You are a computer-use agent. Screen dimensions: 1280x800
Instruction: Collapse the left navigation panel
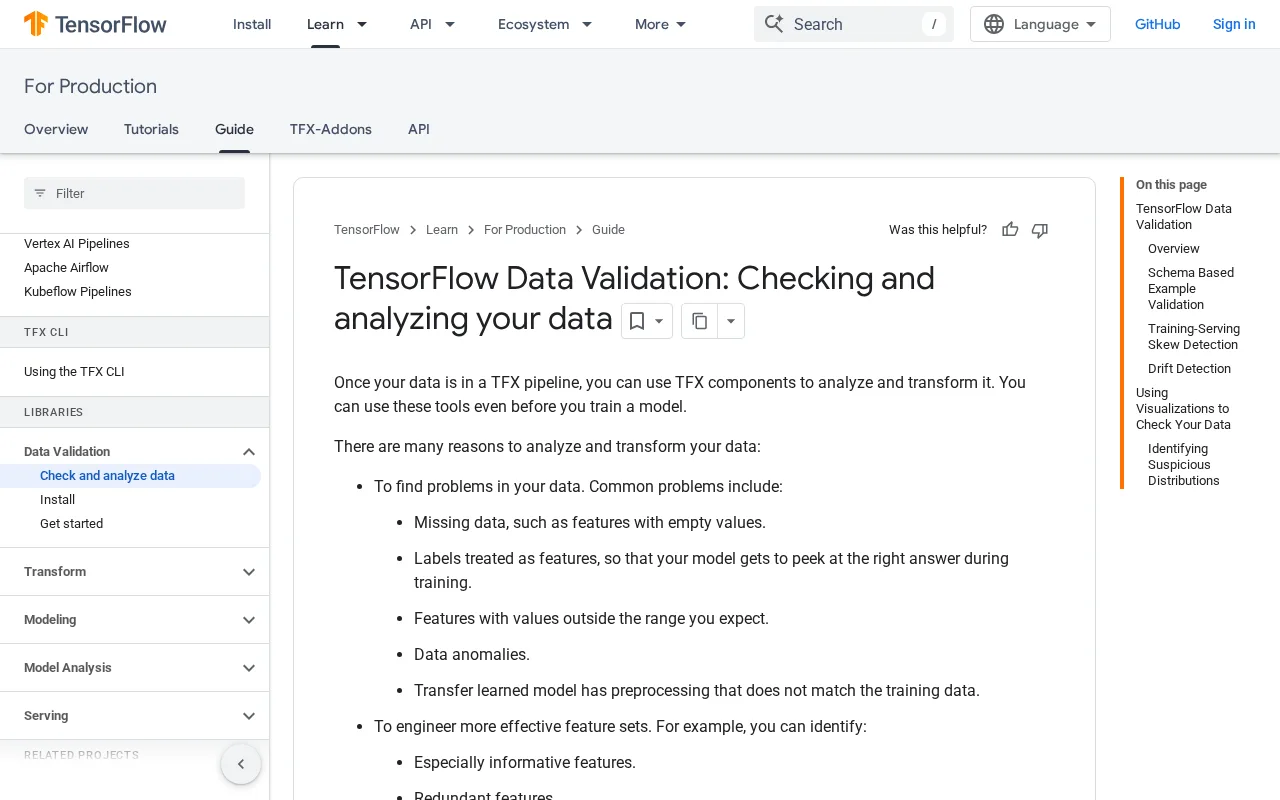pyautogui.click(x=241, y=764)
